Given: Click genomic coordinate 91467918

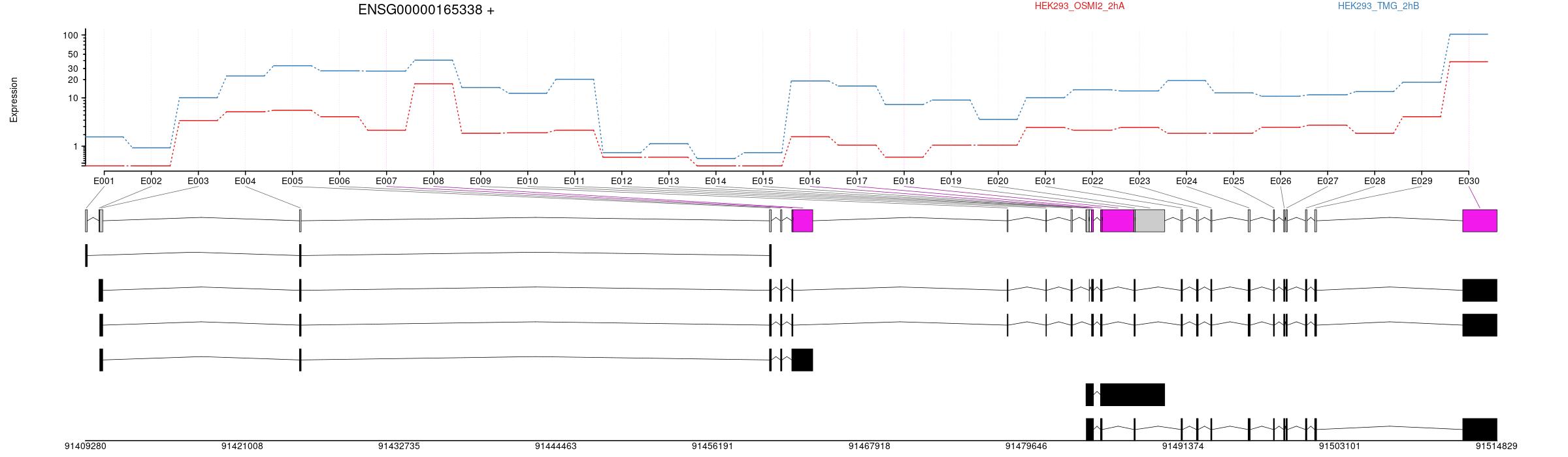Looking at the screenshot, I should pos(870,447).
